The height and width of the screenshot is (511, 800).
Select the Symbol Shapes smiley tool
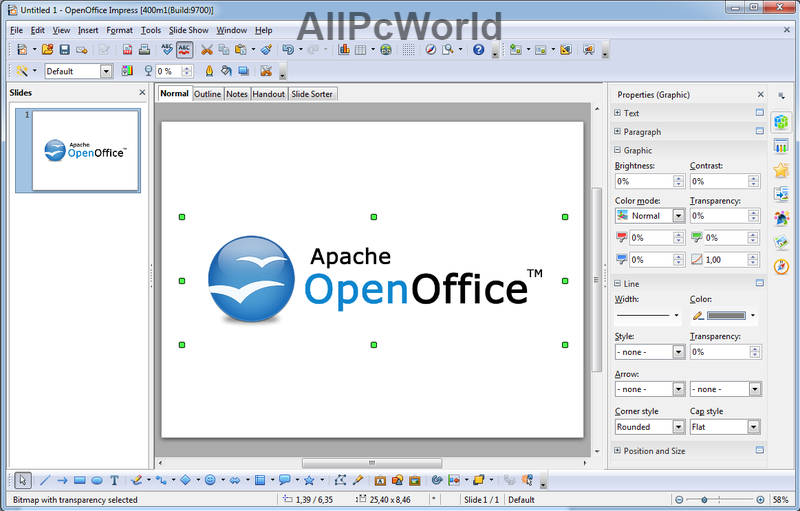pos(210,480)
